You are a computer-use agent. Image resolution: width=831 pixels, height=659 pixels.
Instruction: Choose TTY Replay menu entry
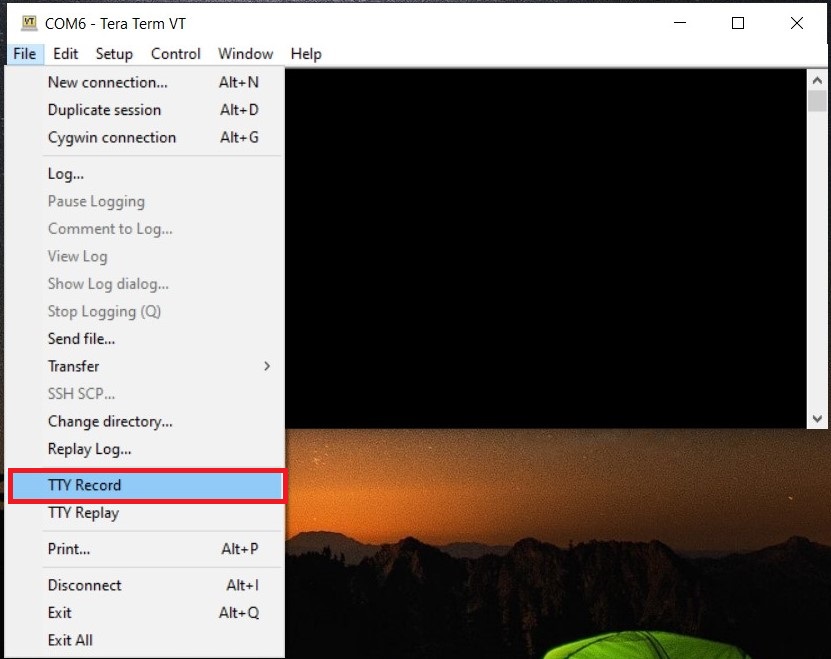coord(83,513)
